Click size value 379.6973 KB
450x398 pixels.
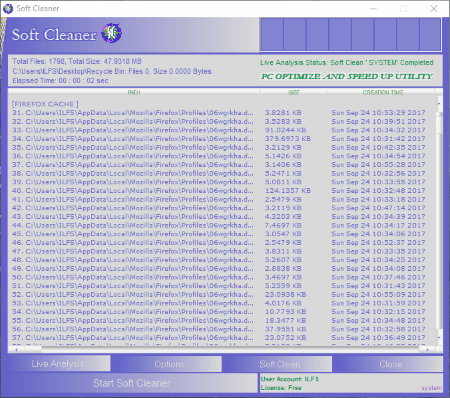pyautogui.click(x=288, y=139)
